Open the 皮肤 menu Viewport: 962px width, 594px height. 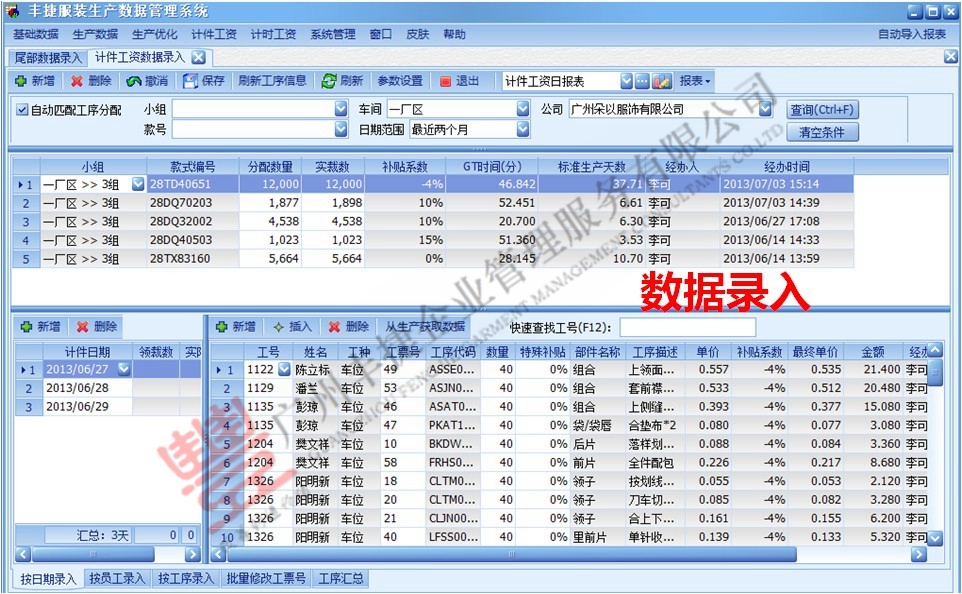click(418, 34)
